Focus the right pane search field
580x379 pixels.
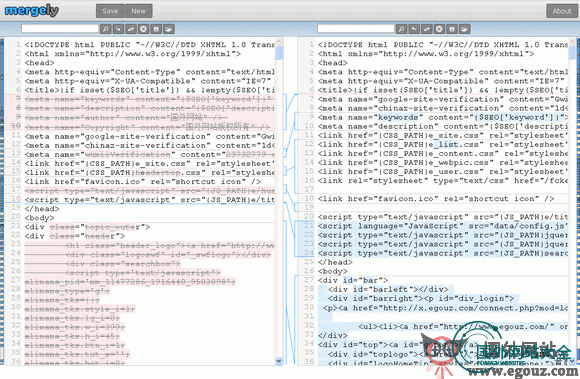coord(356,28)
